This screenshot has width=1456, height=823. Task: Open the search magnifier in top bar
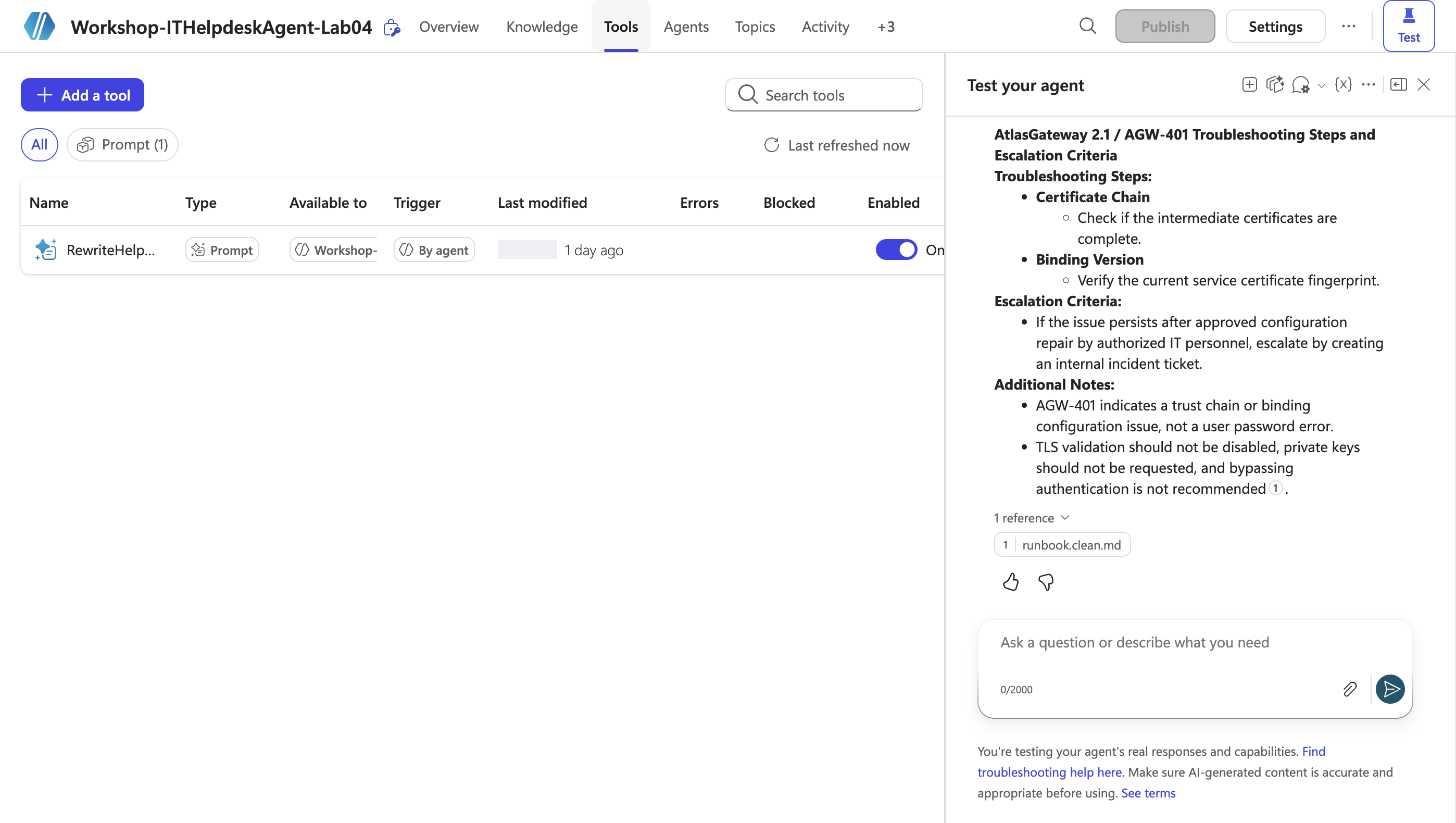[x=1087, y=26]
